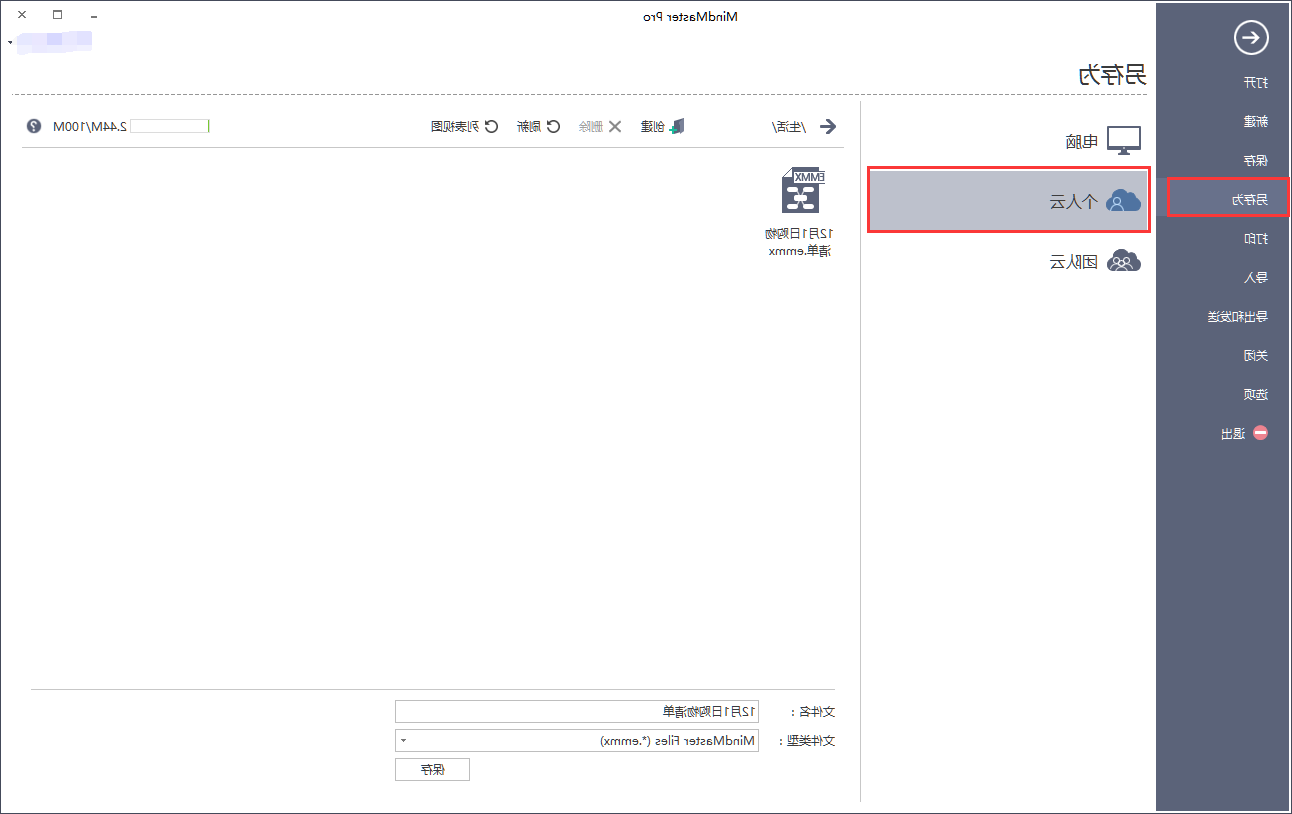This screenshot has height=814, width=1292.
Task: Click the 保存 button below the file type
Action: click(432, 769)
